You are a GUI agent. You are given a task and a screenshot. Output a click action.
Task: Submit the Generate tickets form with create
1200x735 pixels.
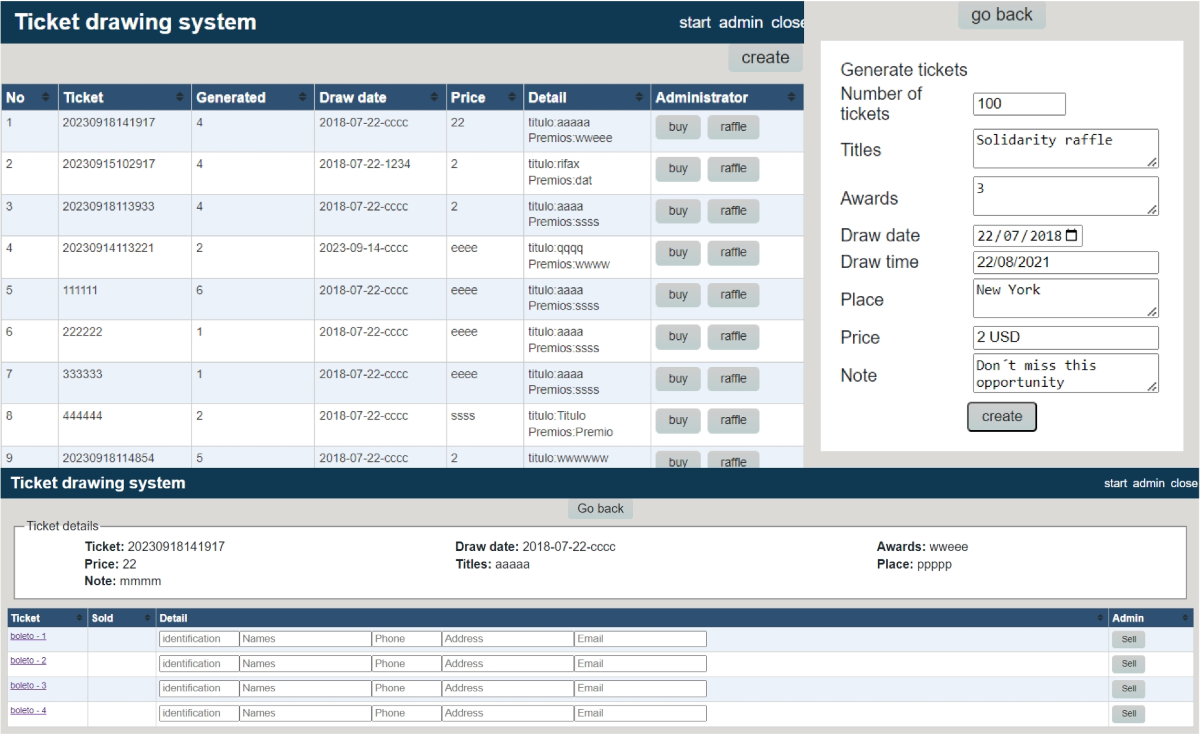1001,417
